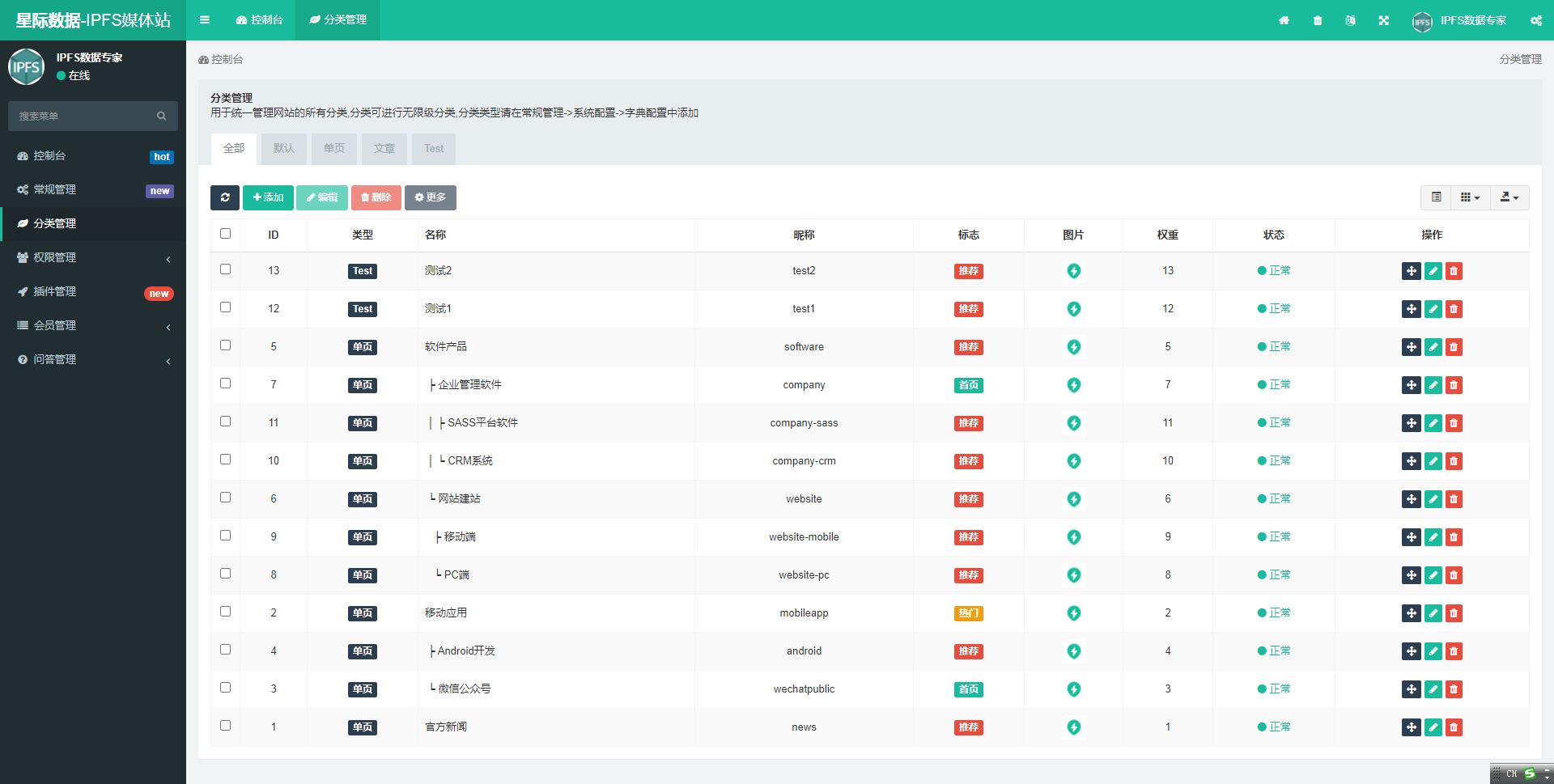The image size is (1554, 784).
Task: Click the language switch icon in top bar
Action: [1350, 20]
